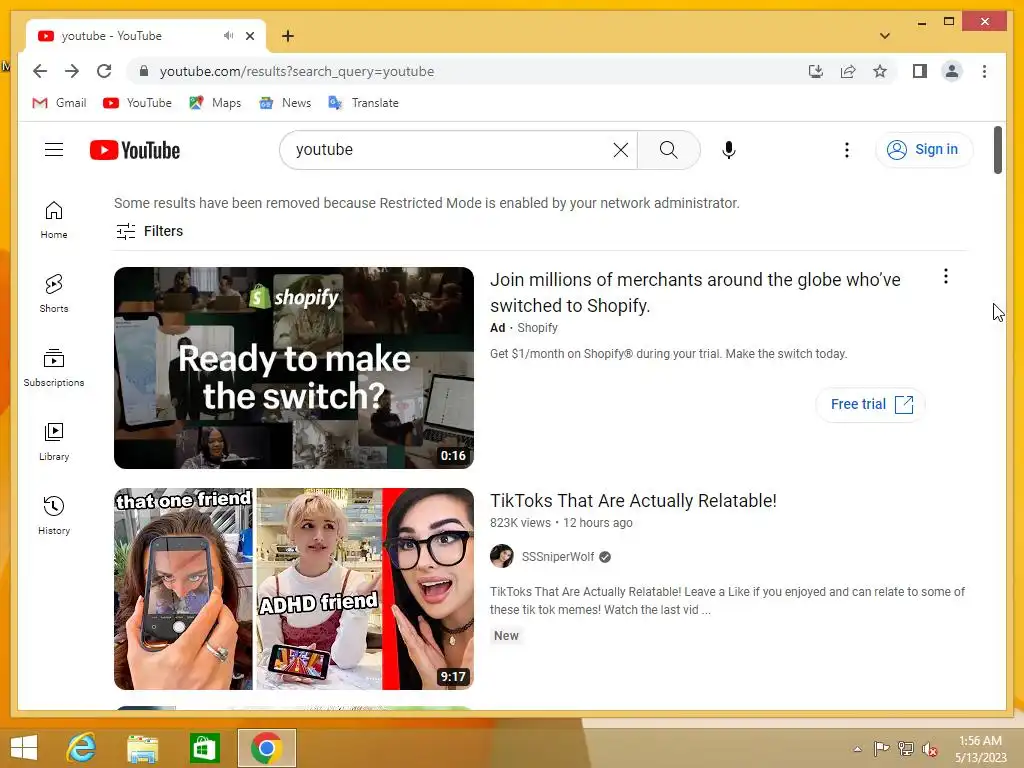Viewport: 1024px width, 768px height.
Task: Open a new tab with the plus button
Action: point(288,36)
